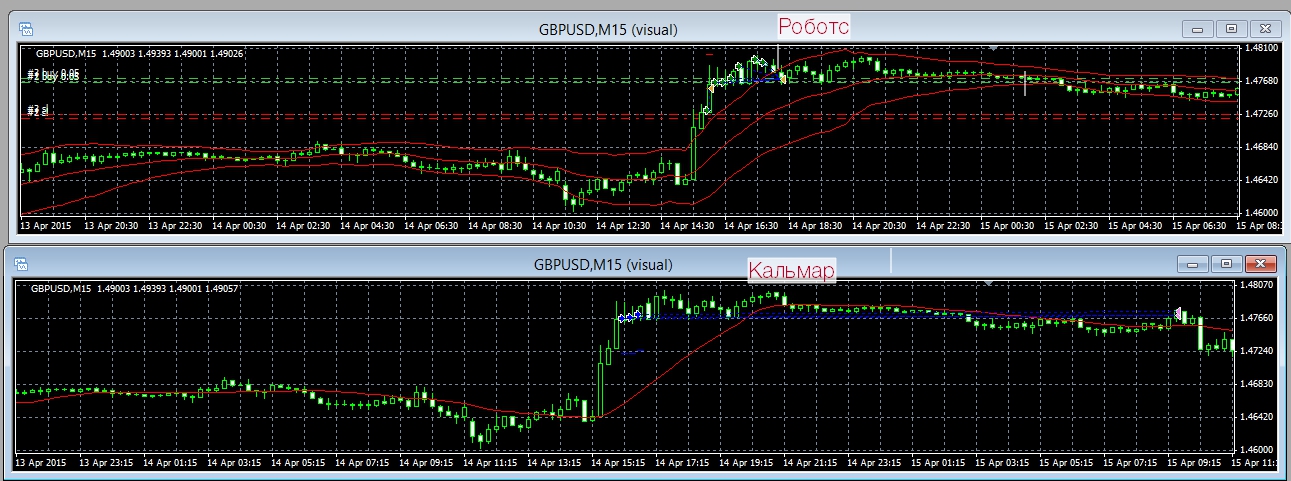The image size is (1291, 481).
Task: Click time label '14 Apr 11:15'
Action: pos(491,463)
